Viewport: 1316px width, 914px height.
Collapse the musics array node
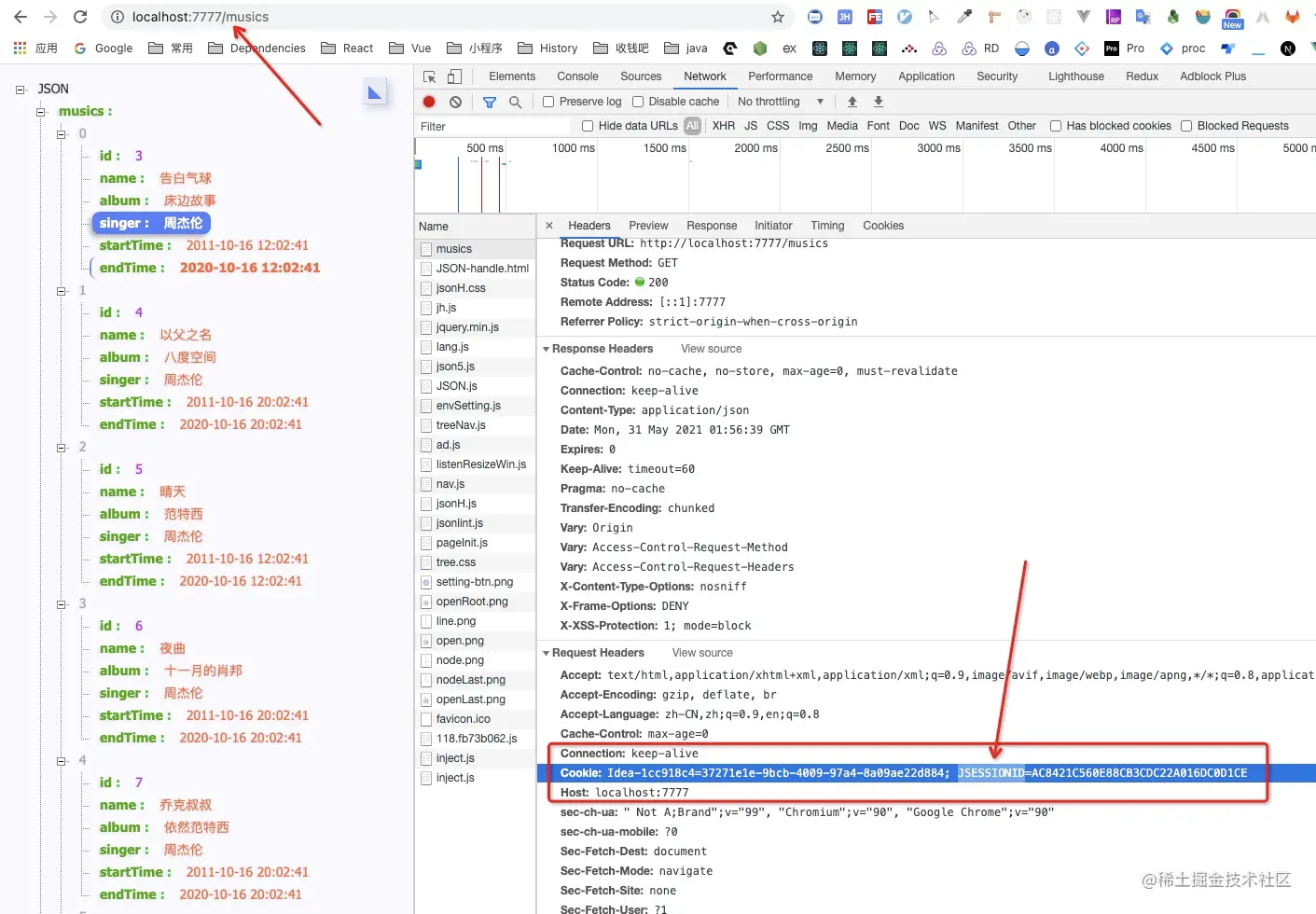(41, 112)
